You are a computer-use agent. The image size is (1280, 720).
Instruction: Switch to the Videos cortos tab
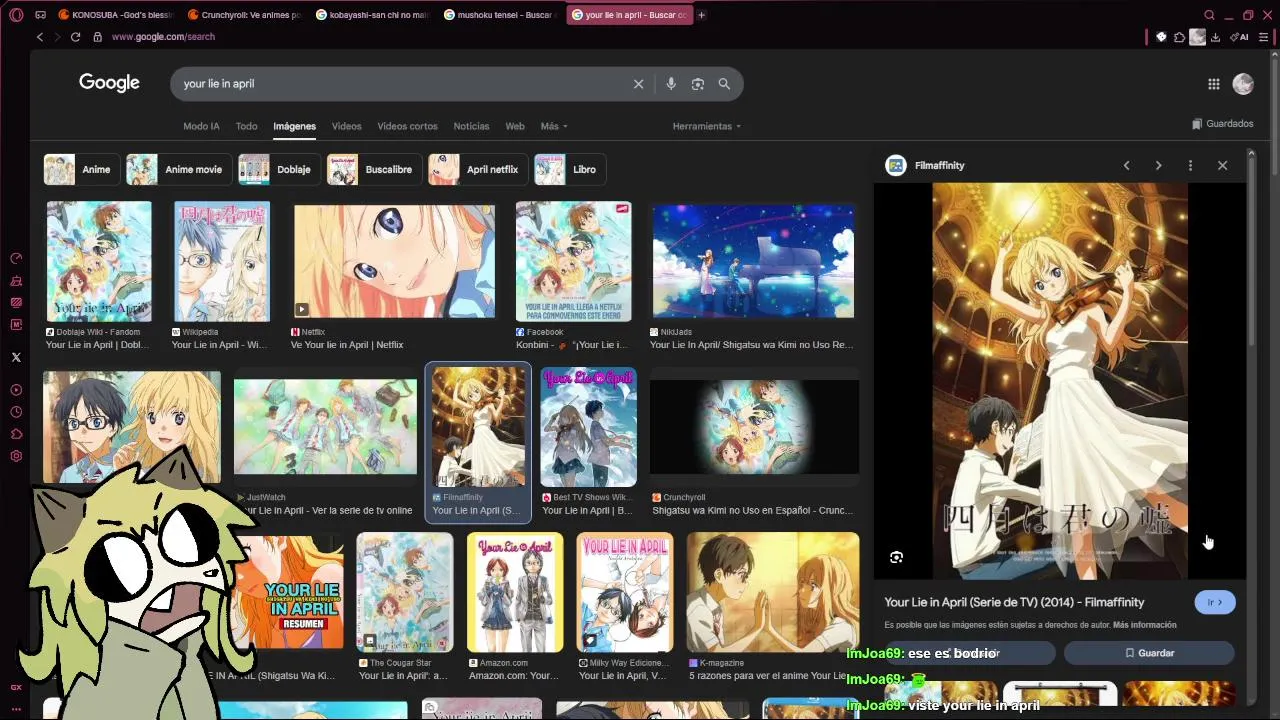(407, 126)
